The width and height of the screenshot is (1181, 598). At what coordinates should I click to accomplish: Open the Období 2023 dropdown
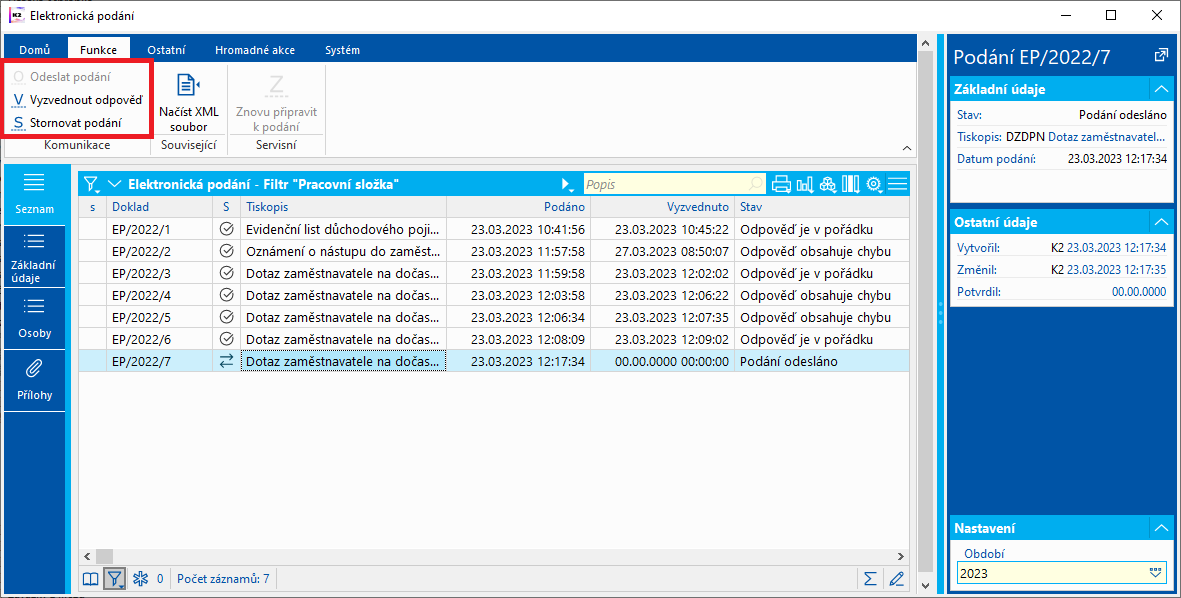tap(1156, 573)
